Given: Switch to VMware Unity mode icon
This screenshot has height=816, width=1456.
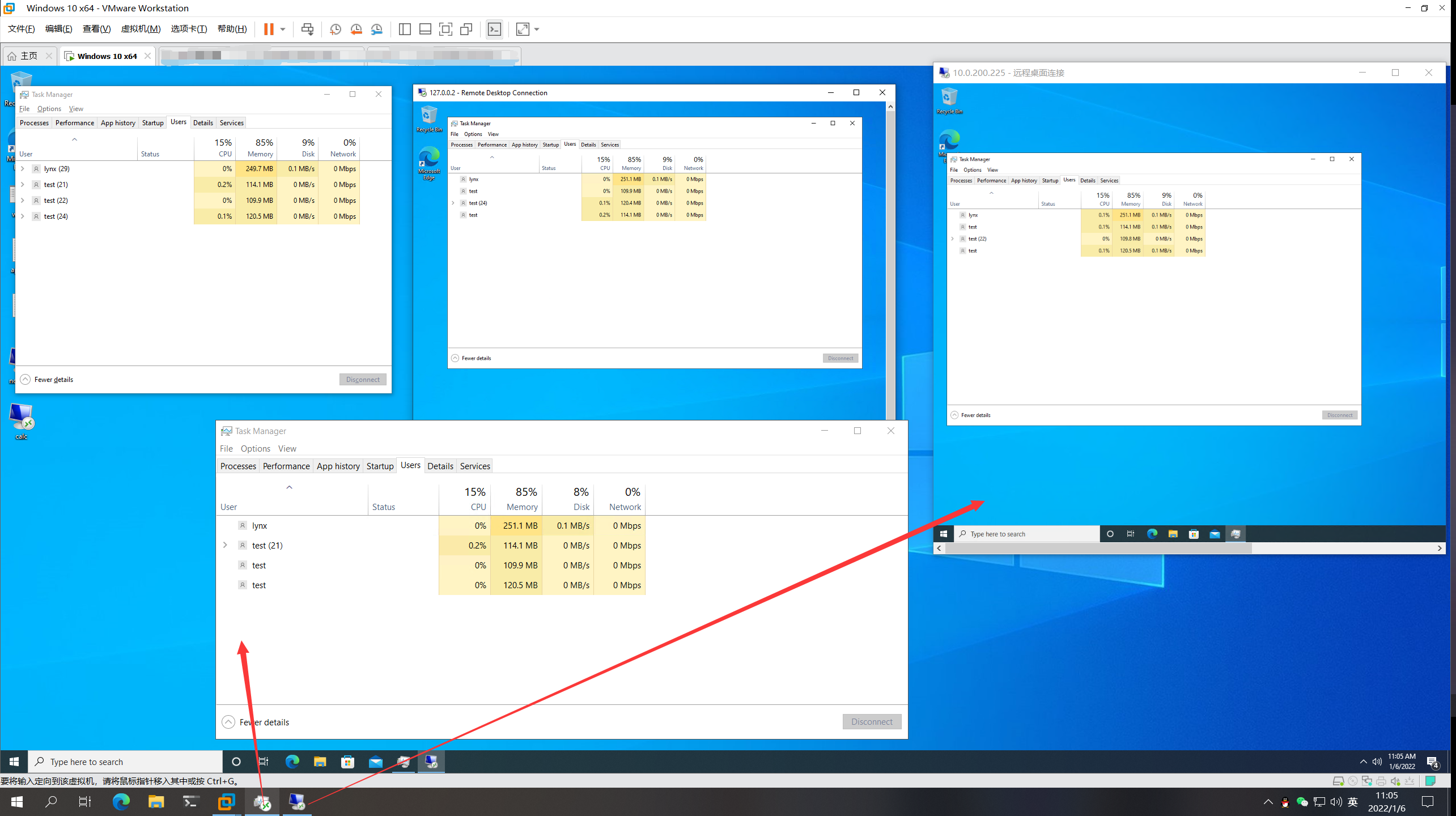Looking at the screenshot, I should click(x=466, y=29).
